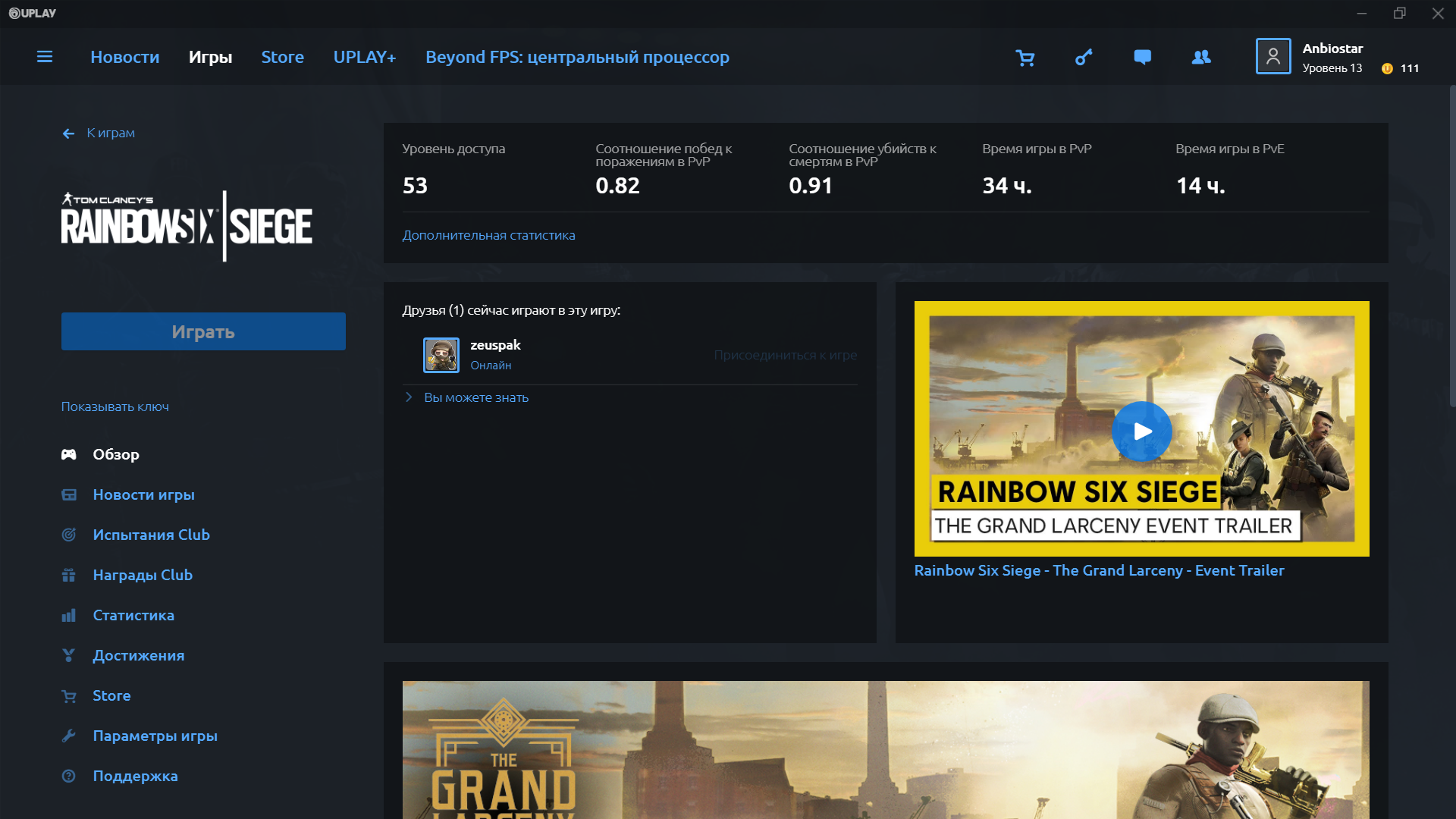Click the Uplay coins icon
Screen dimensions: 1456x819
pyautogui.click(x=1387, y=68)
